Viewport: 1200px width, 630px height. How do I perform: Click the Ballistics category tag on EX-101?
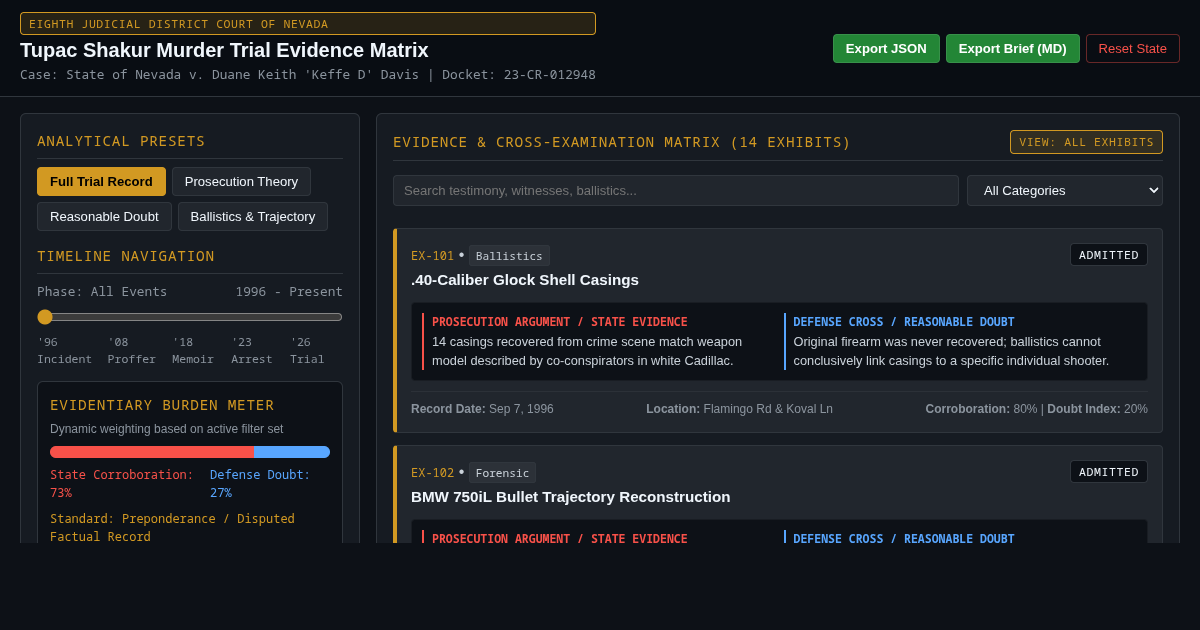coord(509,256)
